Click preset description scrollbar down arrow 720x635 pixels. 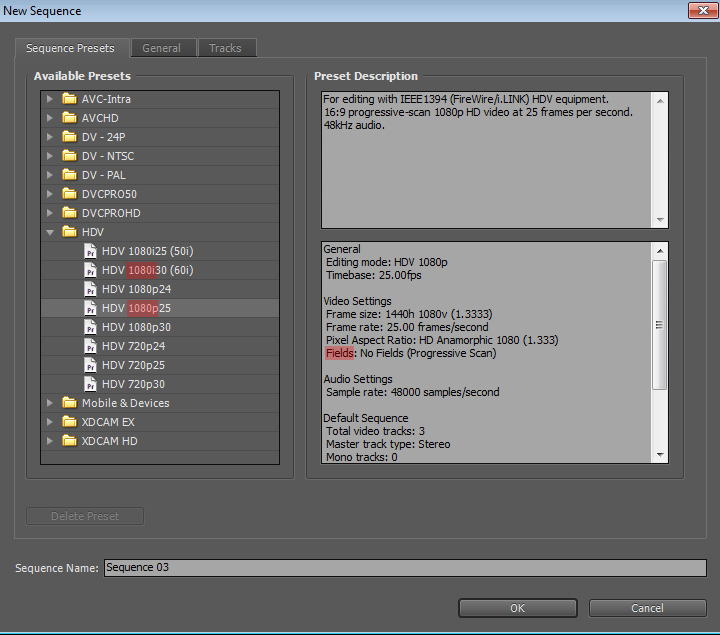660,220
